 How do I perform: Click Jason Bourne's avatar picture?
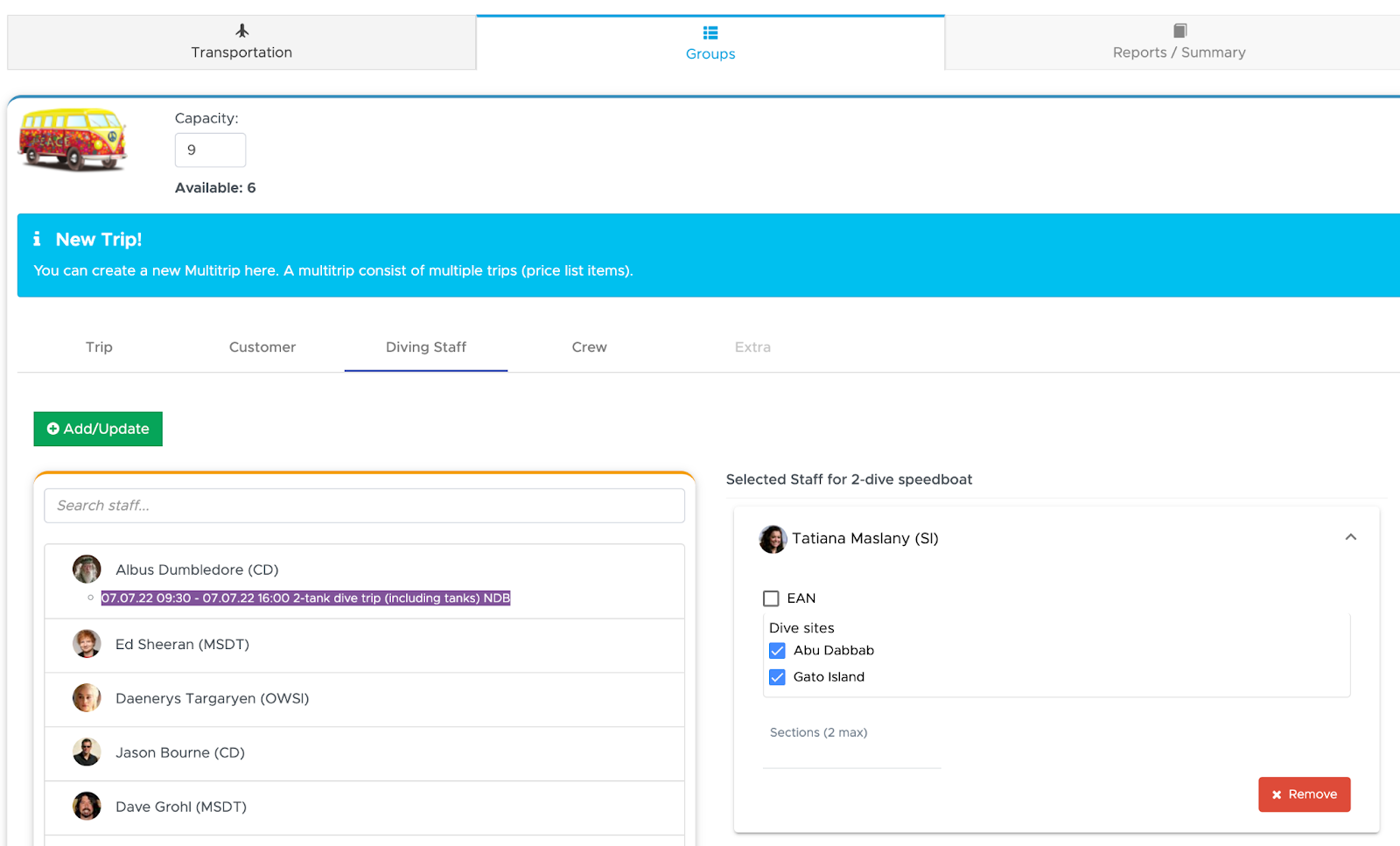coord(87,752)
